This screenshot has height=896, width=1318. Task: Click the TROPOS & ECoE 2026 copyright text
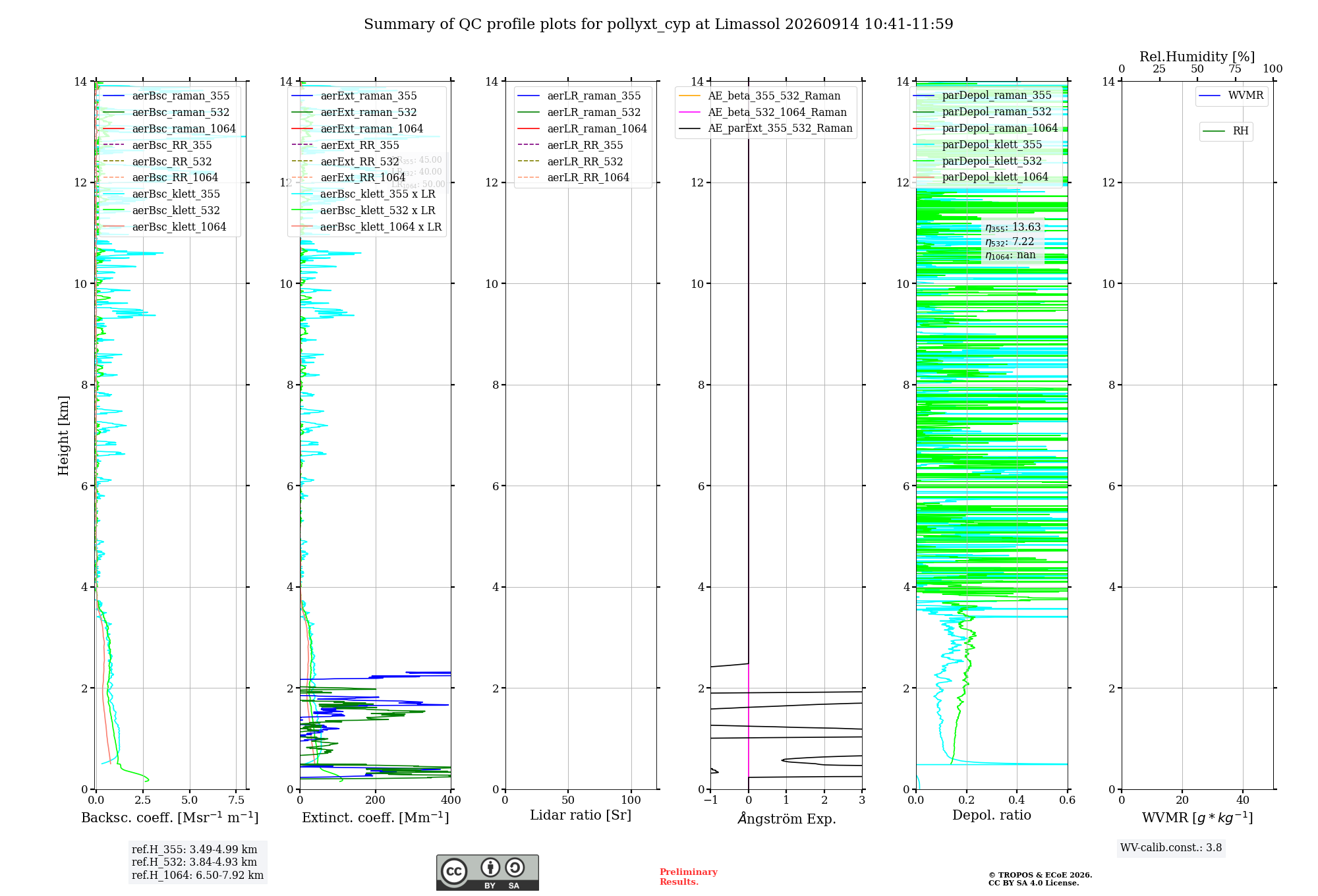pos(1041,875)
